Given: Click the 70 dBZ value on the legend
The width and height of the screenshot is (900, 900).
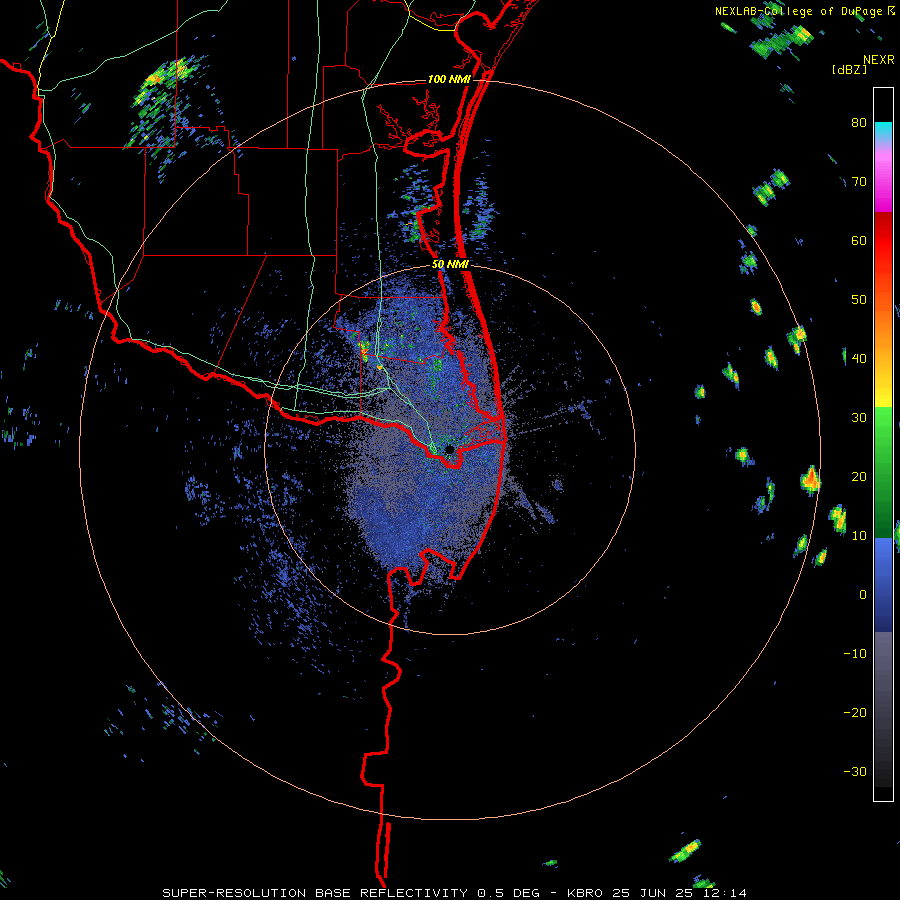Looking at the screenshot, I should coord(859,182).
